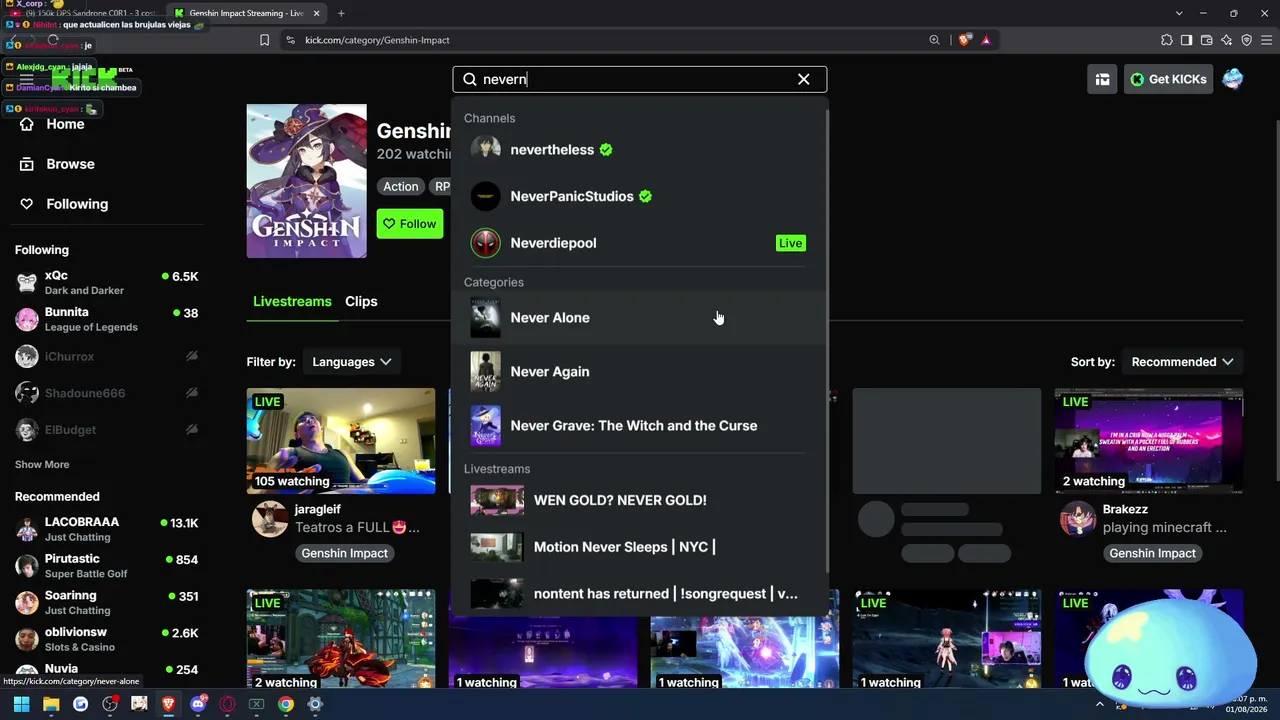Open the Brave Rewards triangle icon
Viewport: 1280px width, 720px height.
tap(986, 40)
